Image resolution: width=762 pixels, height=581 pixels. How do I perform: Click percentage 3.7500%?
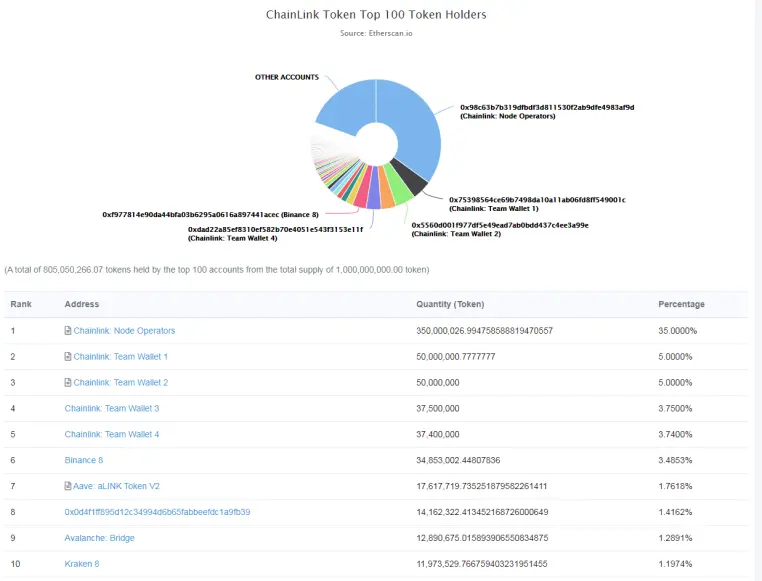[675, 409]
